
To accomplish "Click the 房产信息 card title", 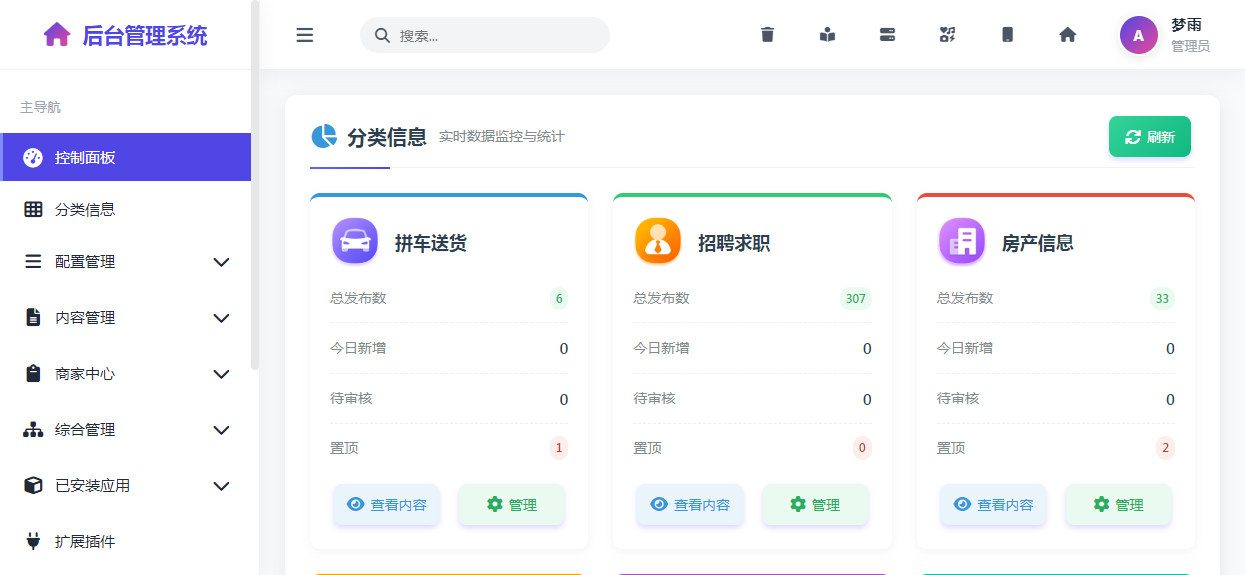I will tap(1038, 242).
